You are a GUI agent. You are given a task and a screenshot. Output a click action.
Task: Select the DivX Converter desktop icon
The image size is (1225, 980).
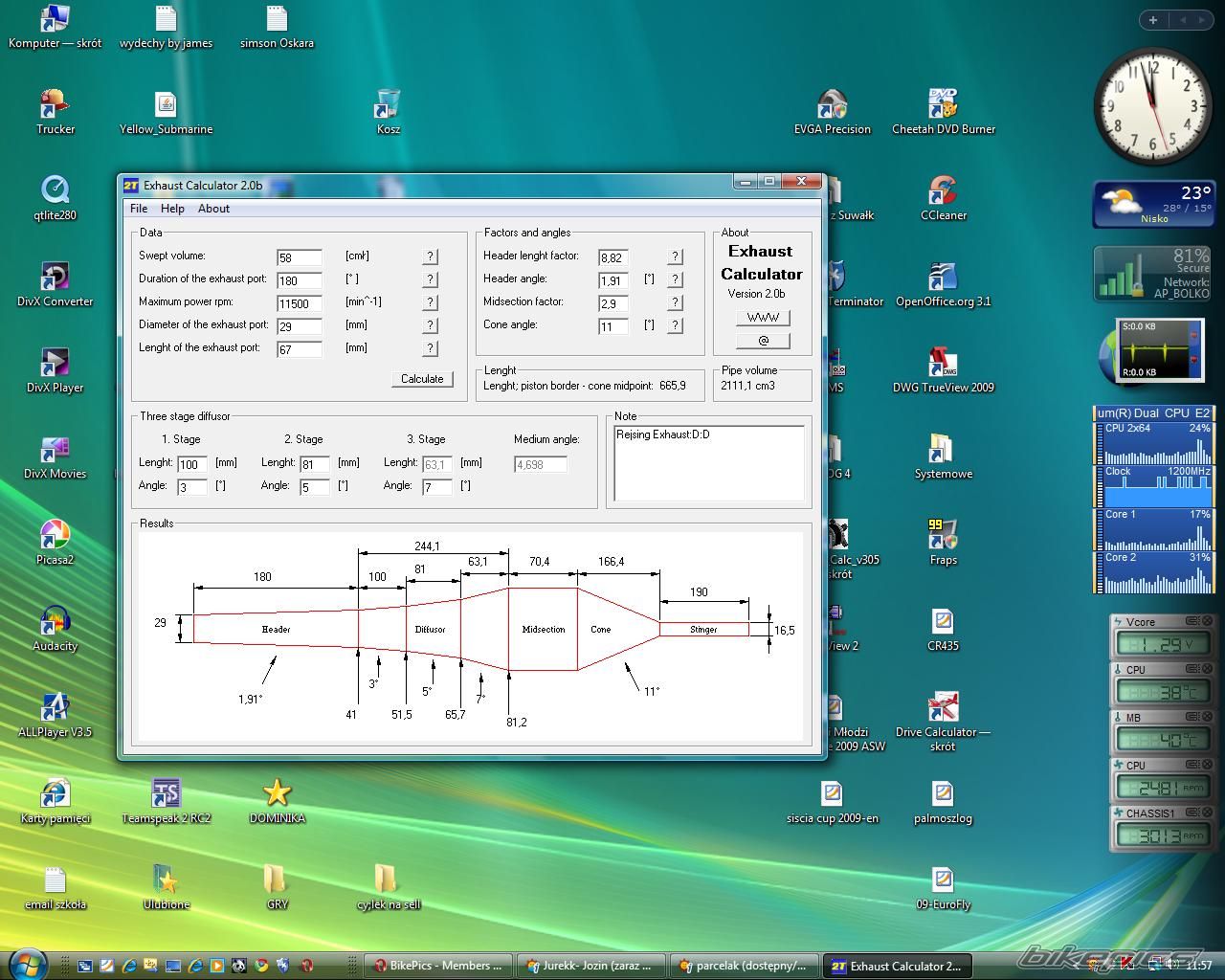coord(56,283)
